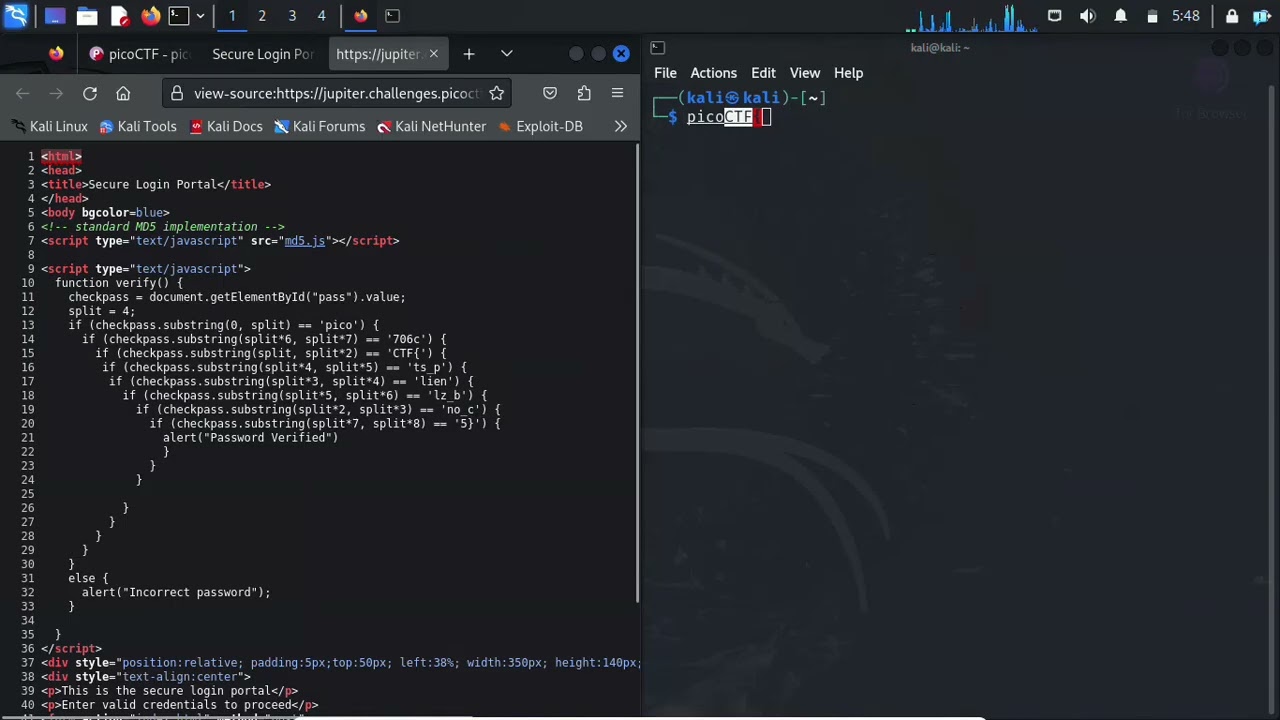Image resolution: width=1280 pixels, height=720 pixels.
Task: Lock the screen with padlock icon
Action: (x=1232, y=16)
